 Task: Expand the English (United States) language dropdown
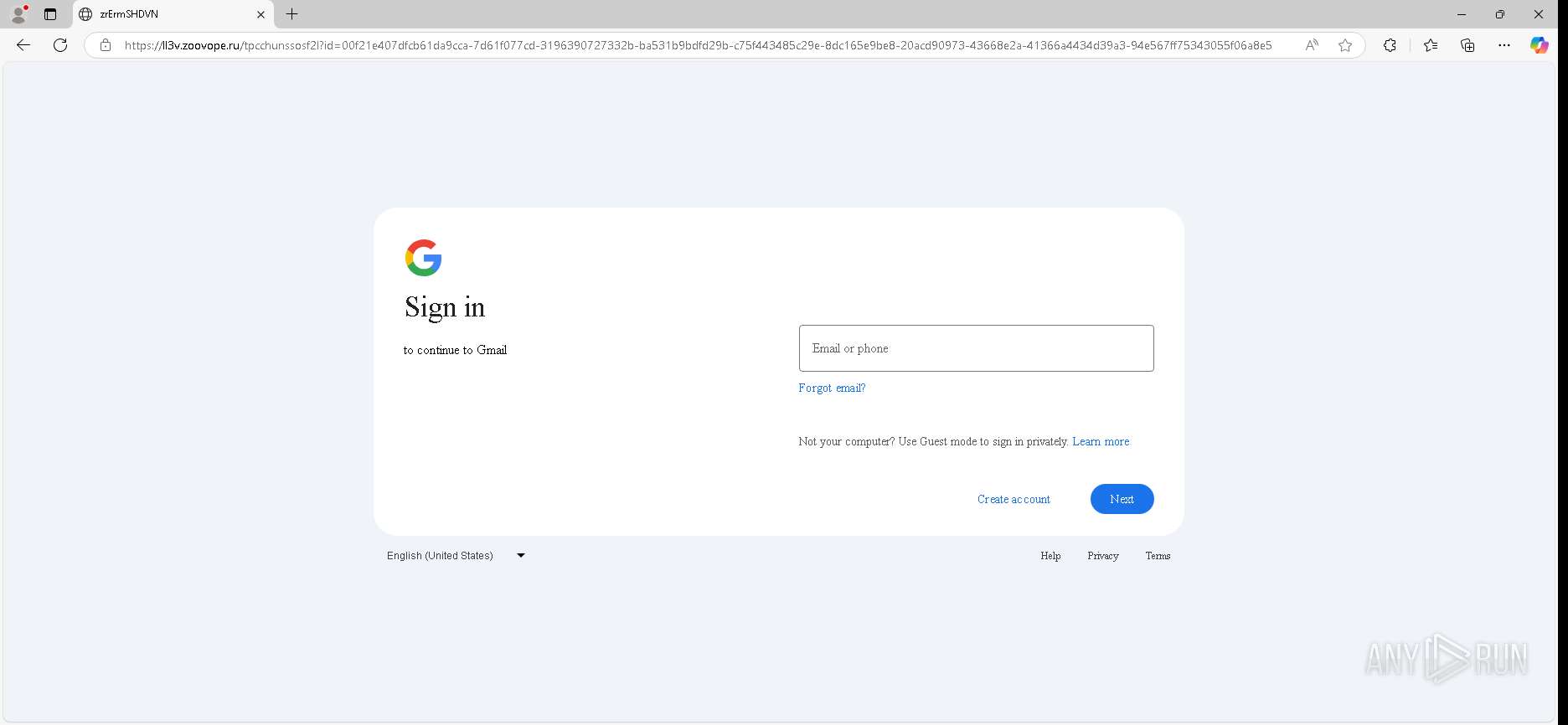coord(456,555)
